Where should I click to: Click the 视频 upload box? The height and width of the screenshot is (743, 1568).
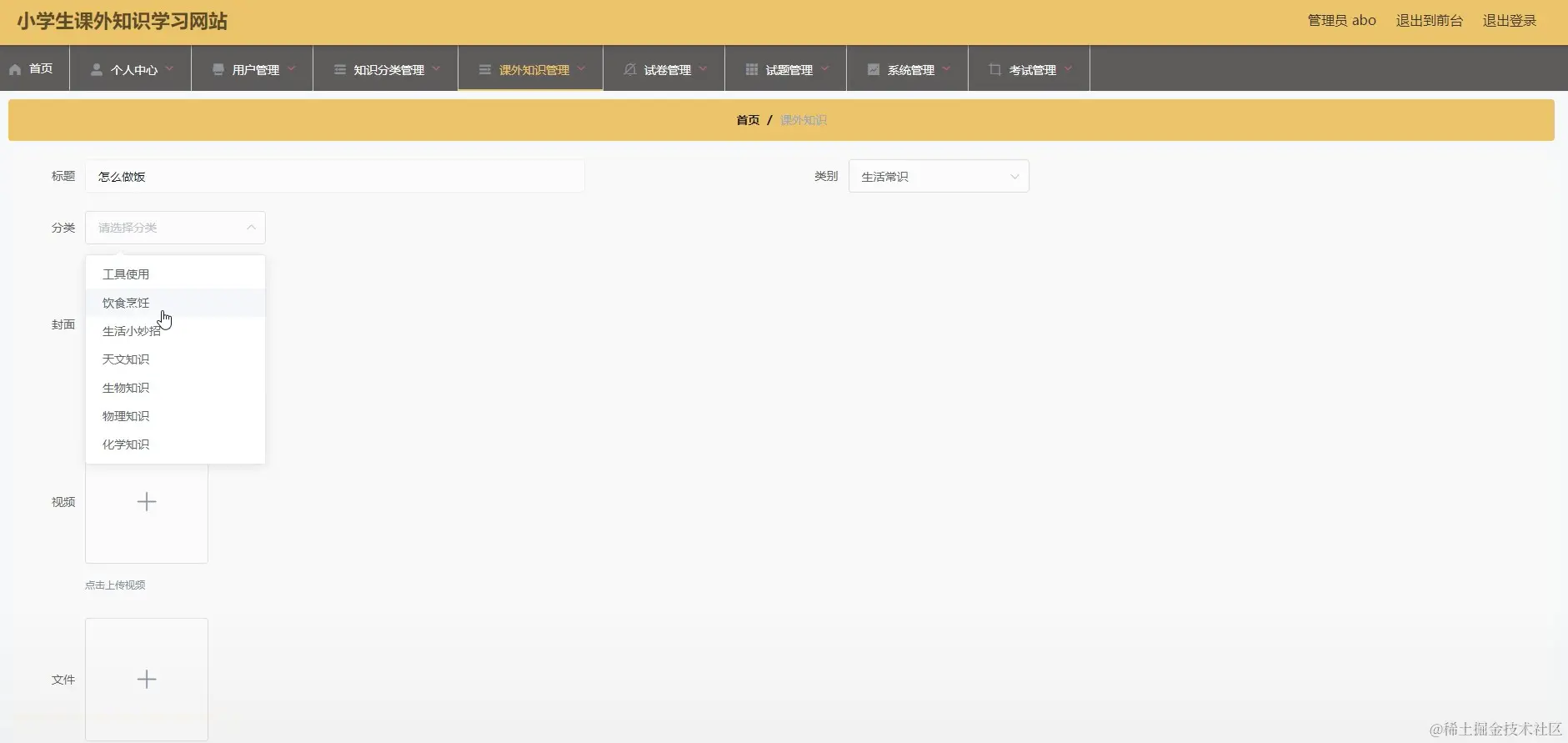click(147, 501)
